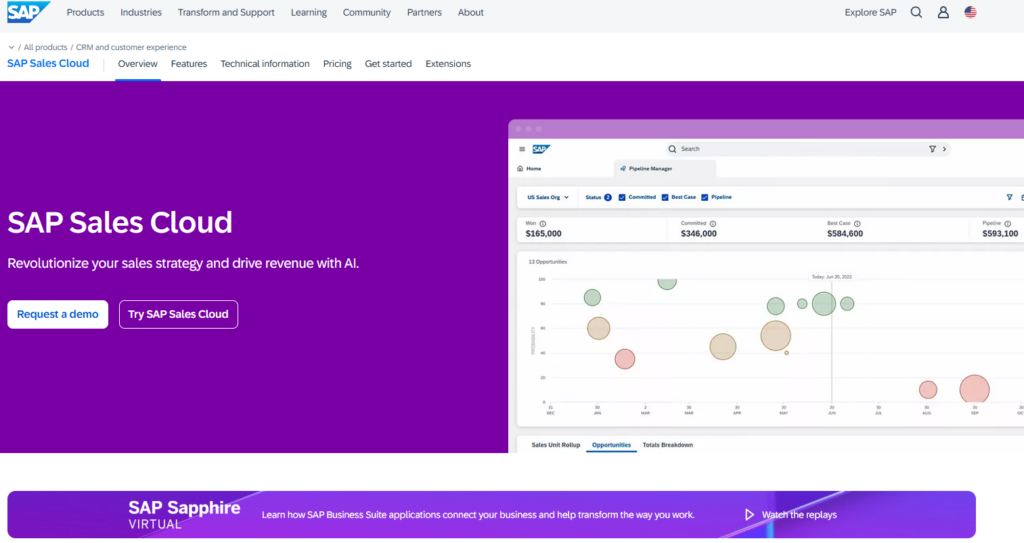This screenshot has height=543, width=1024.
Task: Click the Watch the replays link
Action: (799, 515)
